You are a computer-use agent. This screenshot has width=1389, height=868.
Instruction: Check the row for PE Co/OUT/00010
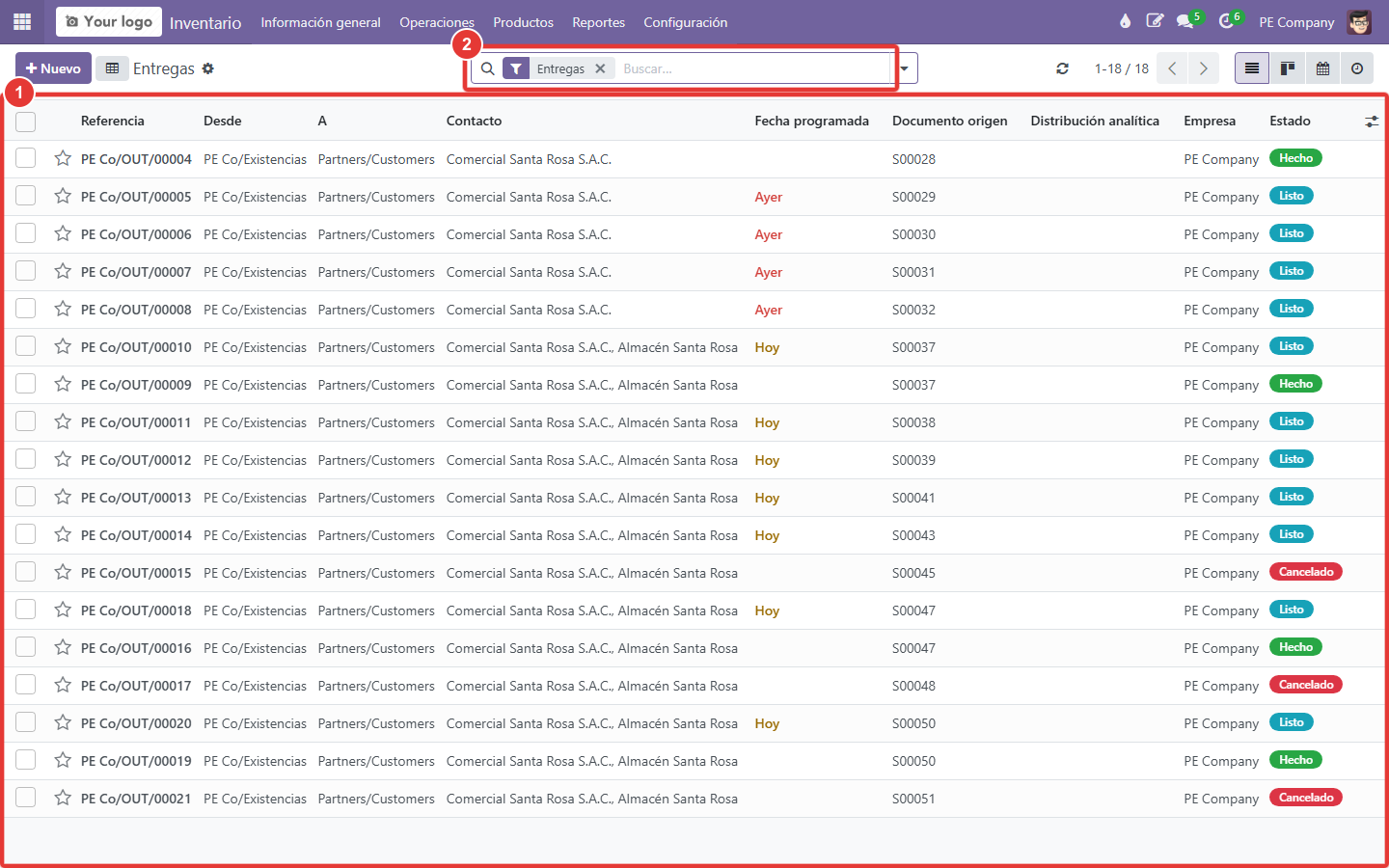pos(26,346)
